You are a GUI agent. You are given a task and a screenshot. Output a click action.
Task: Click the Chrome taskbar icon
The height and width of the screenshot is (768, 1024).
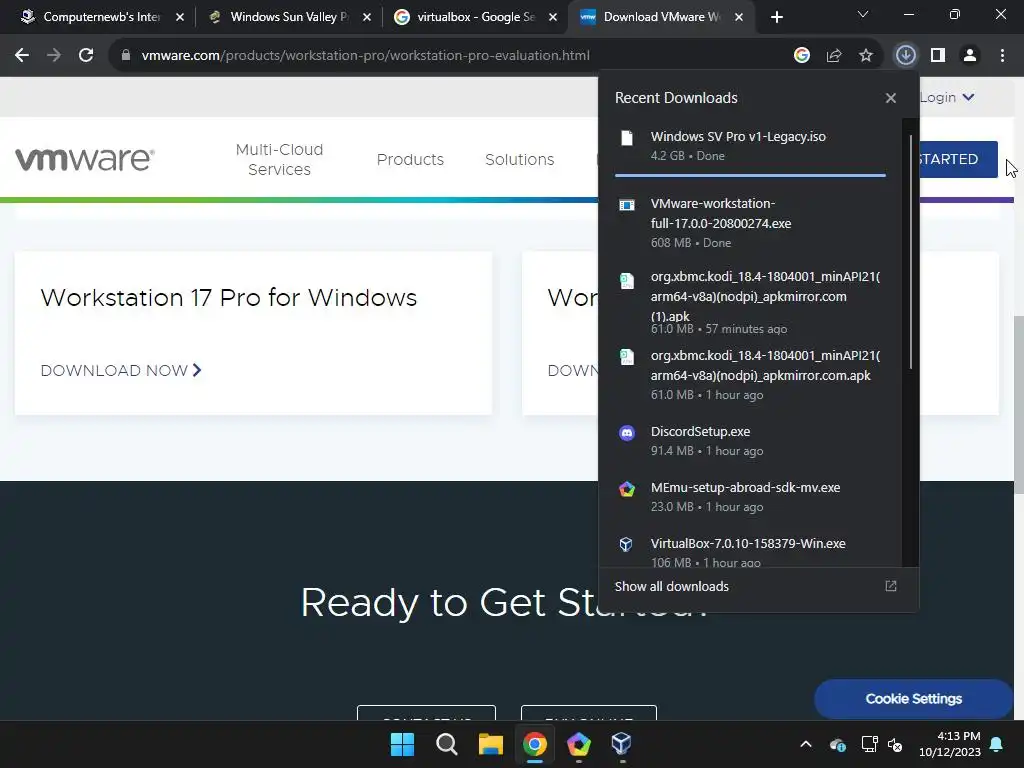point(535,744)
